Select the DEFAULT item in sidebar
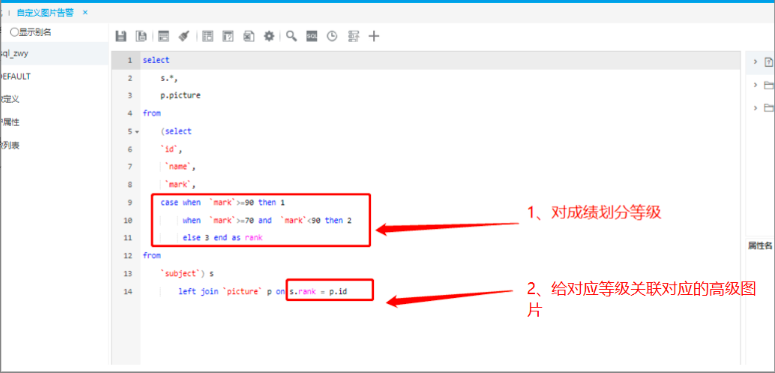 tap(15, 76)
